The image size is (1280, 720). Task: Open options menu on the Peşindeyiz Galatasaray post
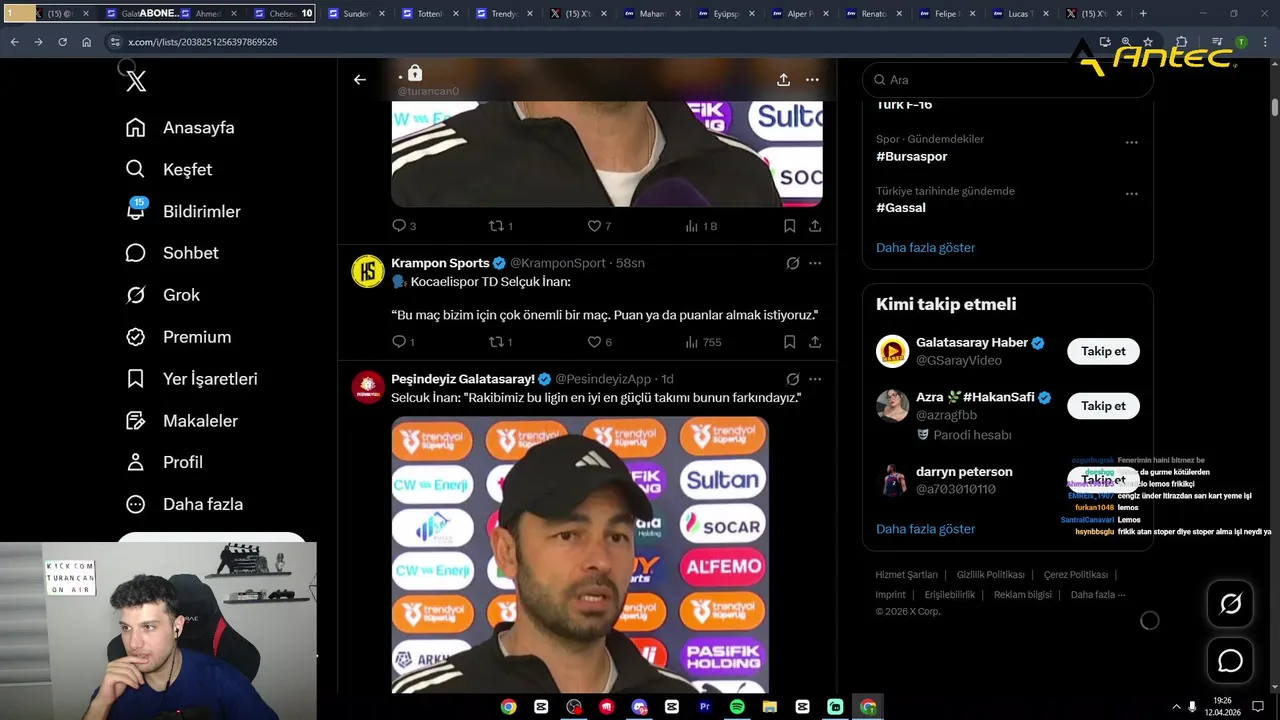[x=814, y=379]
